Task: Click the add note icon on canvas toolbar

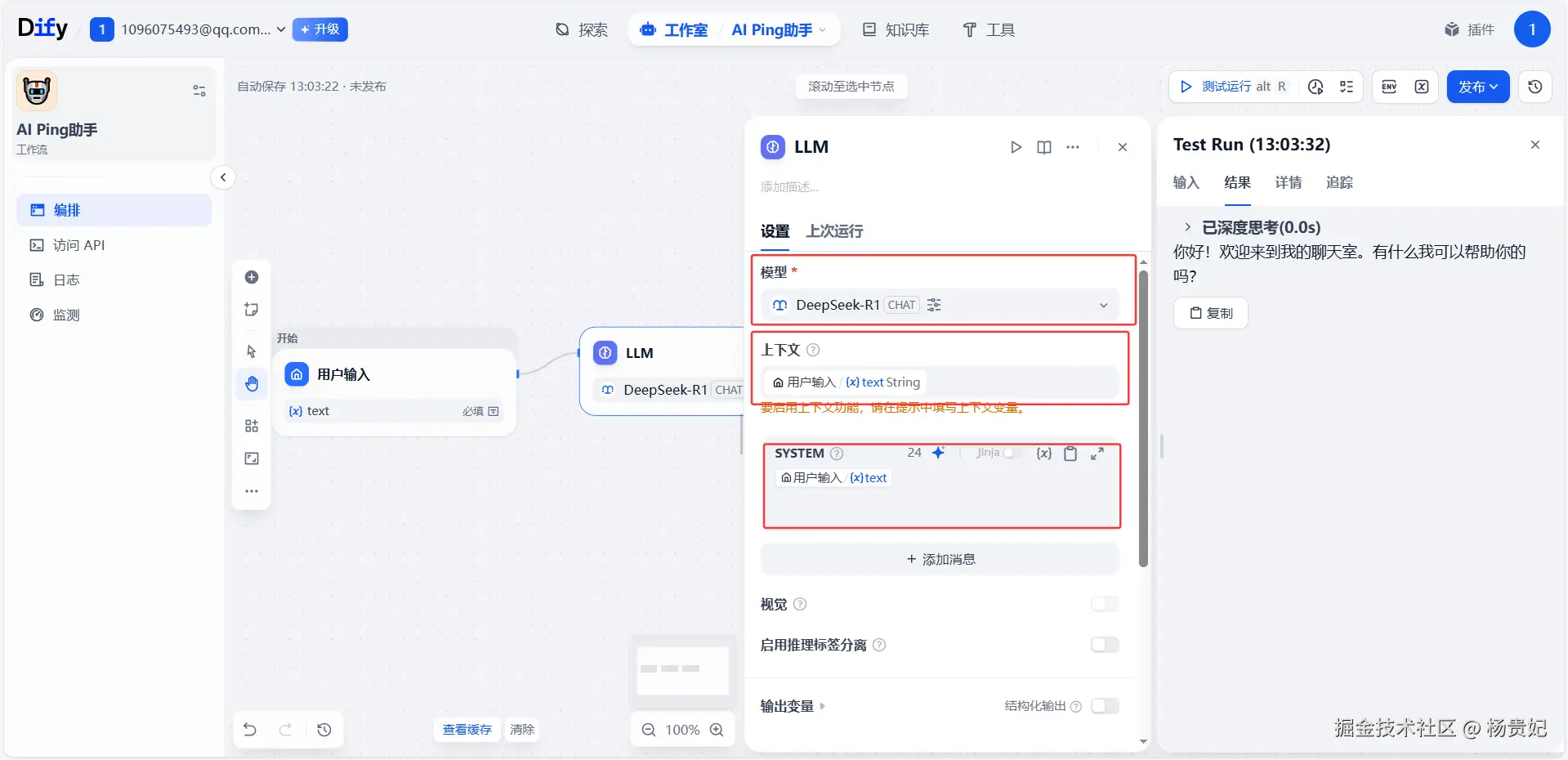Action: click(x=252, y=310)
